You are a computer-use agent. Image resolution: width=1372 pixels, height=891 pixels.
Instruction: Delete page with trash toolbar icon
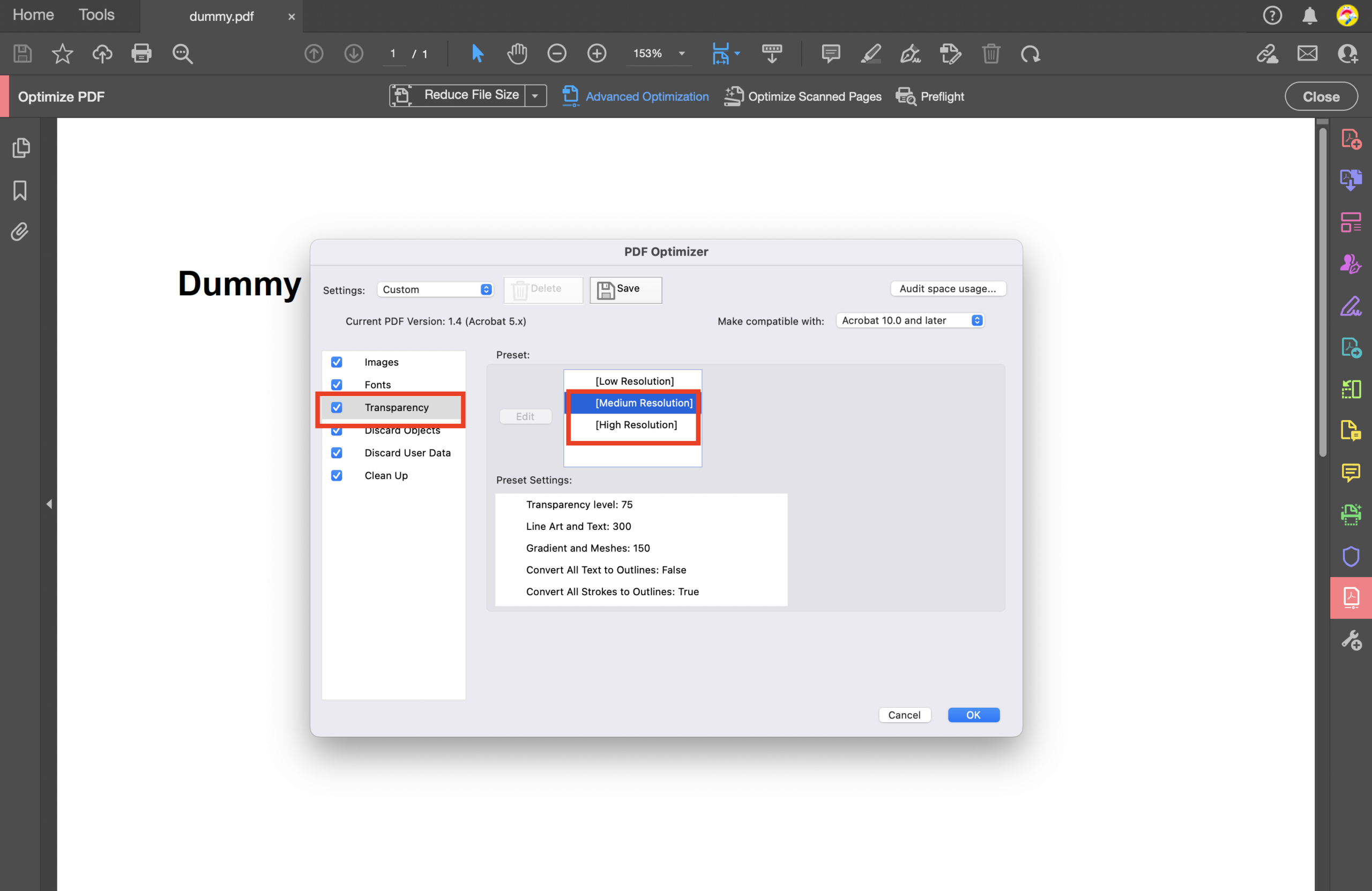[x=990, y=54]
